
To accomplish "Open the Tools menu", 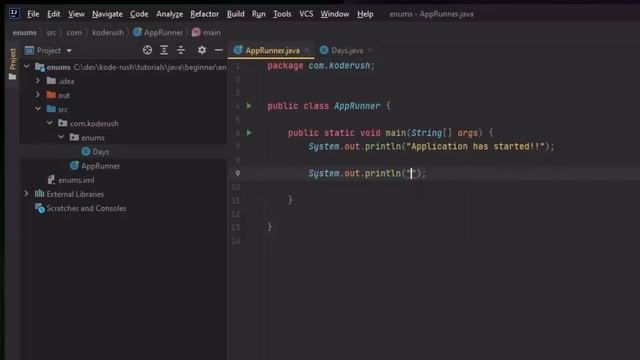I will (x=282, y=14).
